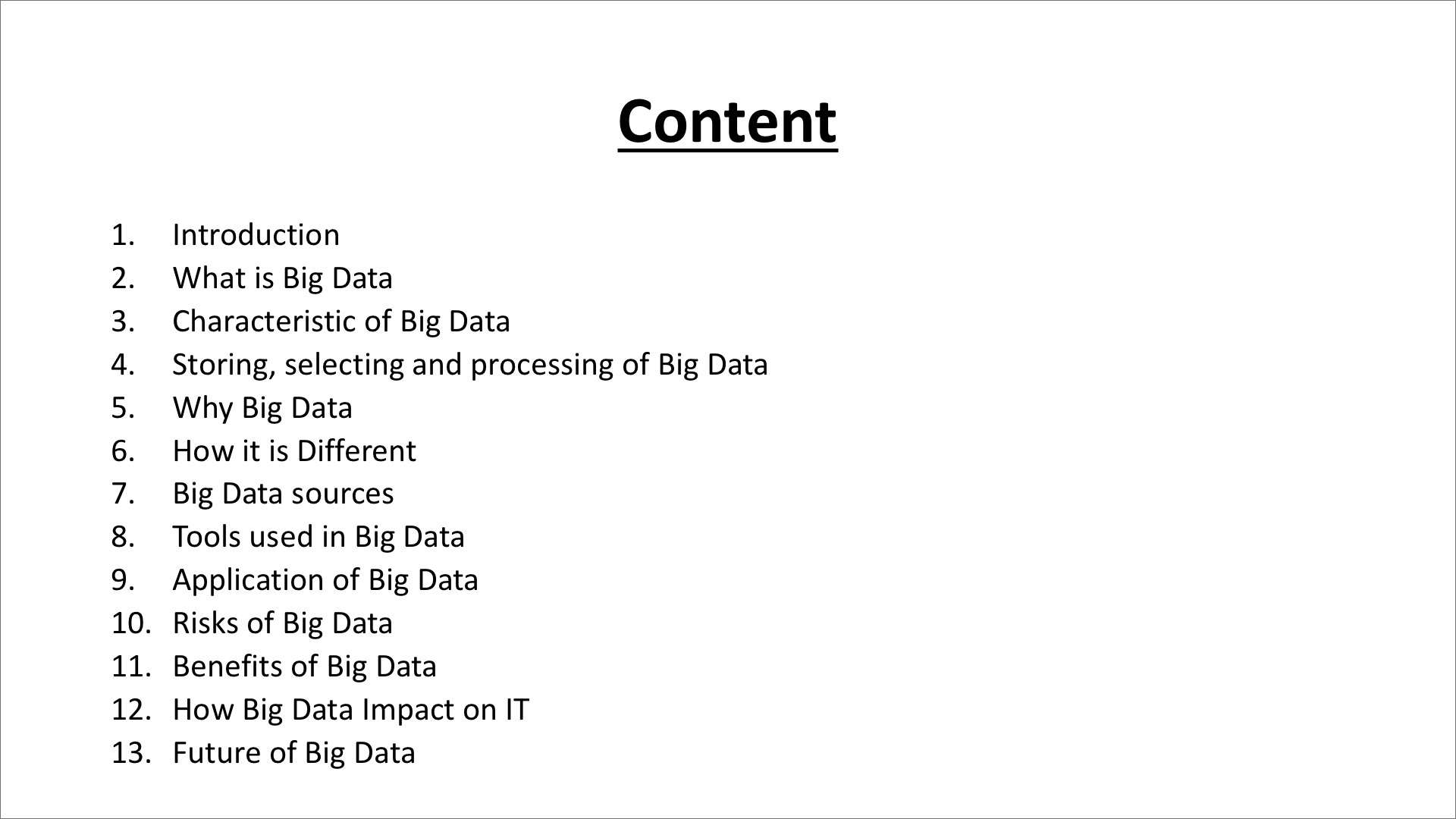The image size is (1456, 819).
Task: Click Benefits of Big Data list item
Action: click(x=304, y=665)
